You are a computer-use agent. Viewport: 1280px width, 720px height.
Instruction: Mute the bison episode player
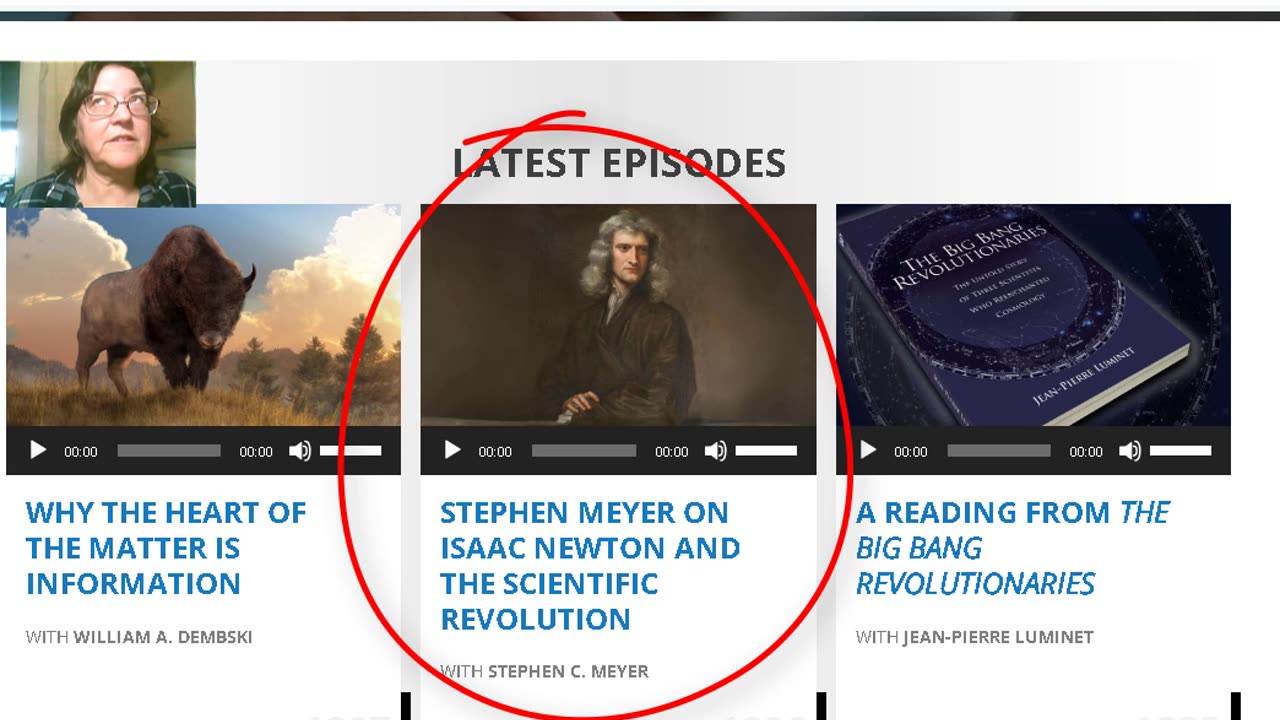pyautogui.click(x=300, y=451)
